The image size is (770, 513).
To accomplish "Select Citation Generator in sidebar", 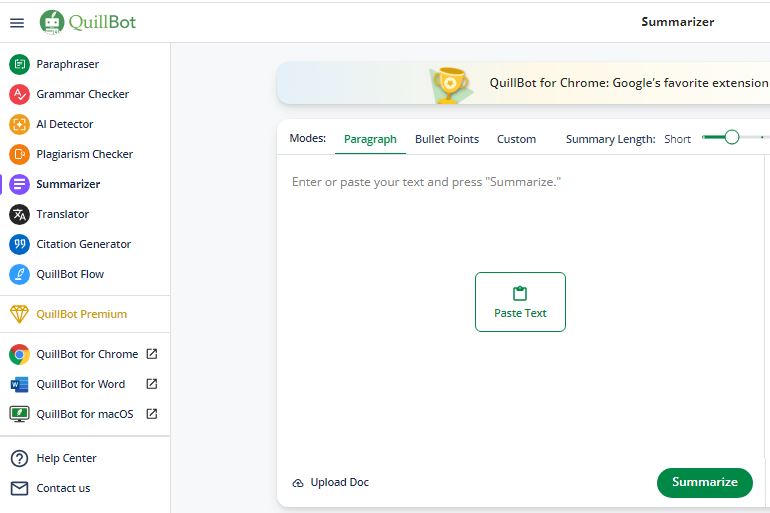I will 83,244.
